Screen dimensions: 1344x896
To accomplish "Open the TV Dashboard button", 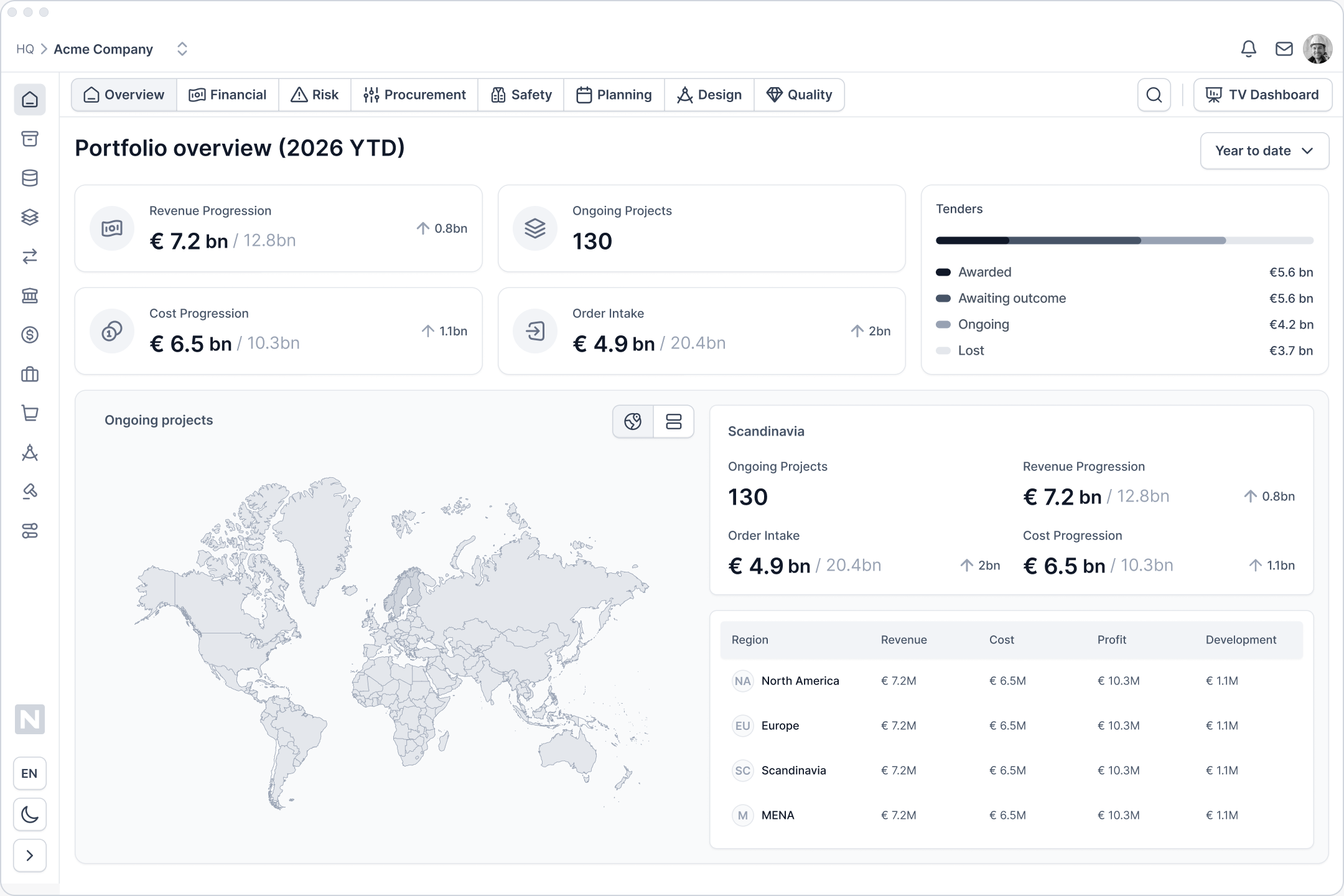I will point(1263,95).
